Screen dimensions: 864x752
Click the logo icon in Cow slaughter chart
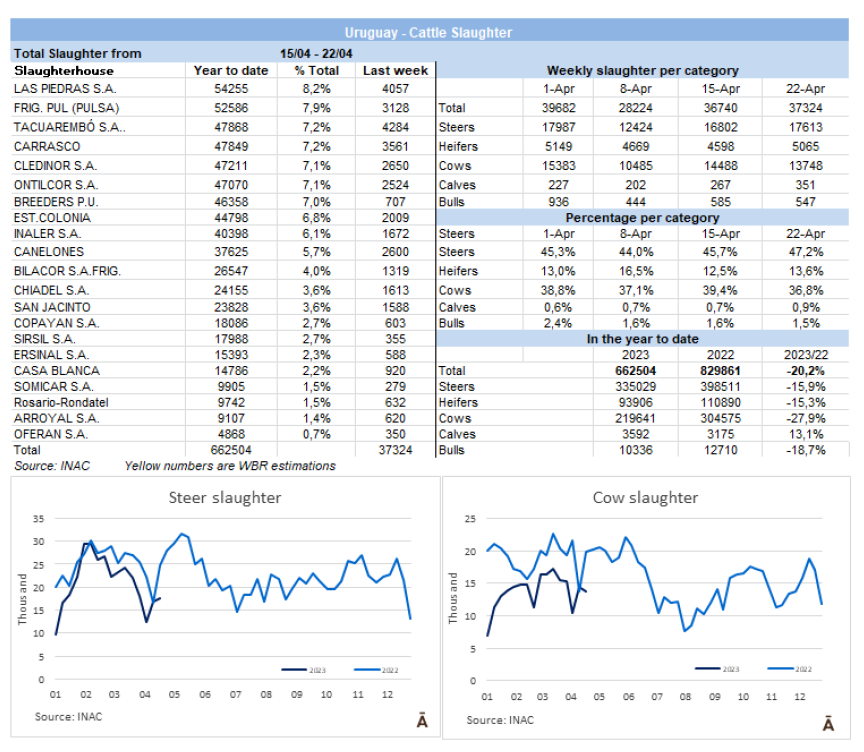(x=829, y=723)
